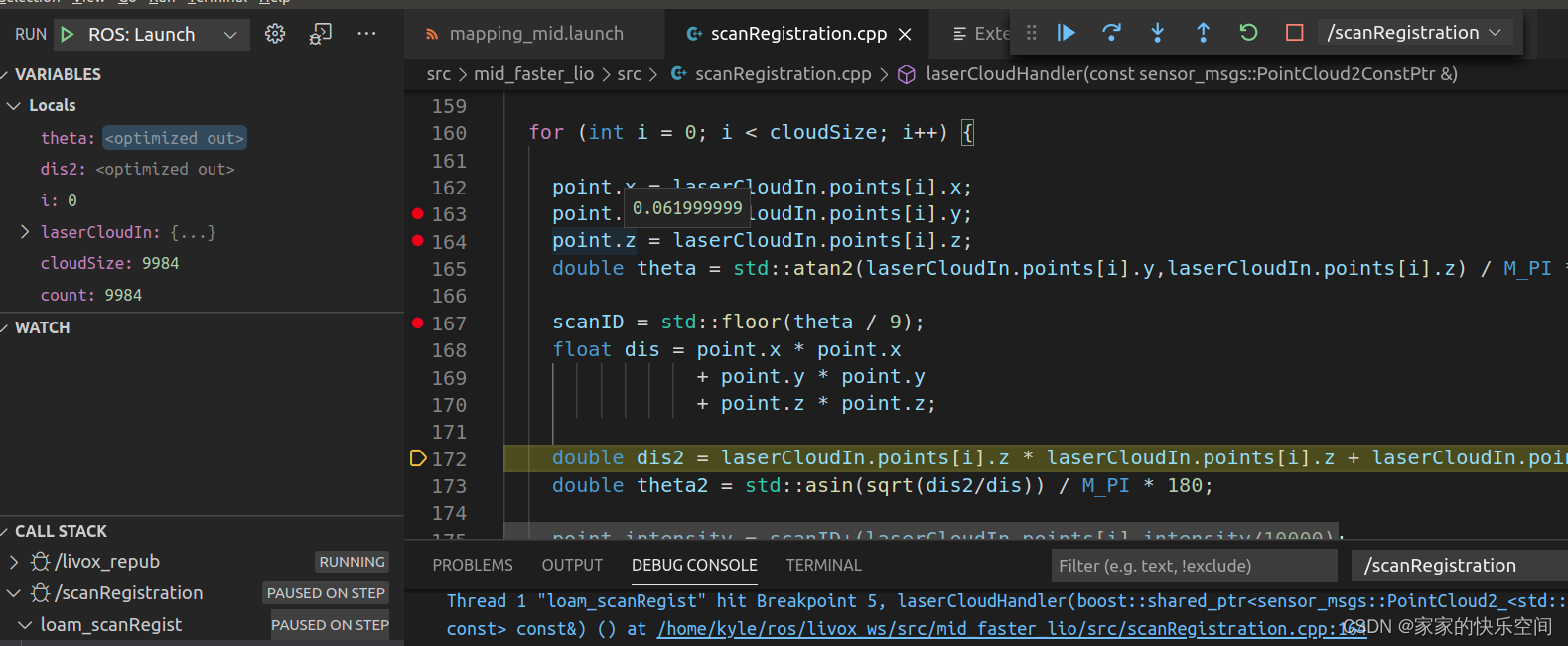Select the /scanRegistration bug icon
The height and width of the screenshot is (646, 1568).
click(41, 593)
